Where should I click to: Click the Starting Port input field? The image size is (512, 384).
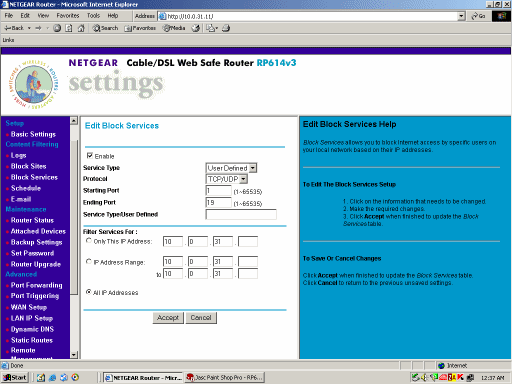(x=218, y=191)
